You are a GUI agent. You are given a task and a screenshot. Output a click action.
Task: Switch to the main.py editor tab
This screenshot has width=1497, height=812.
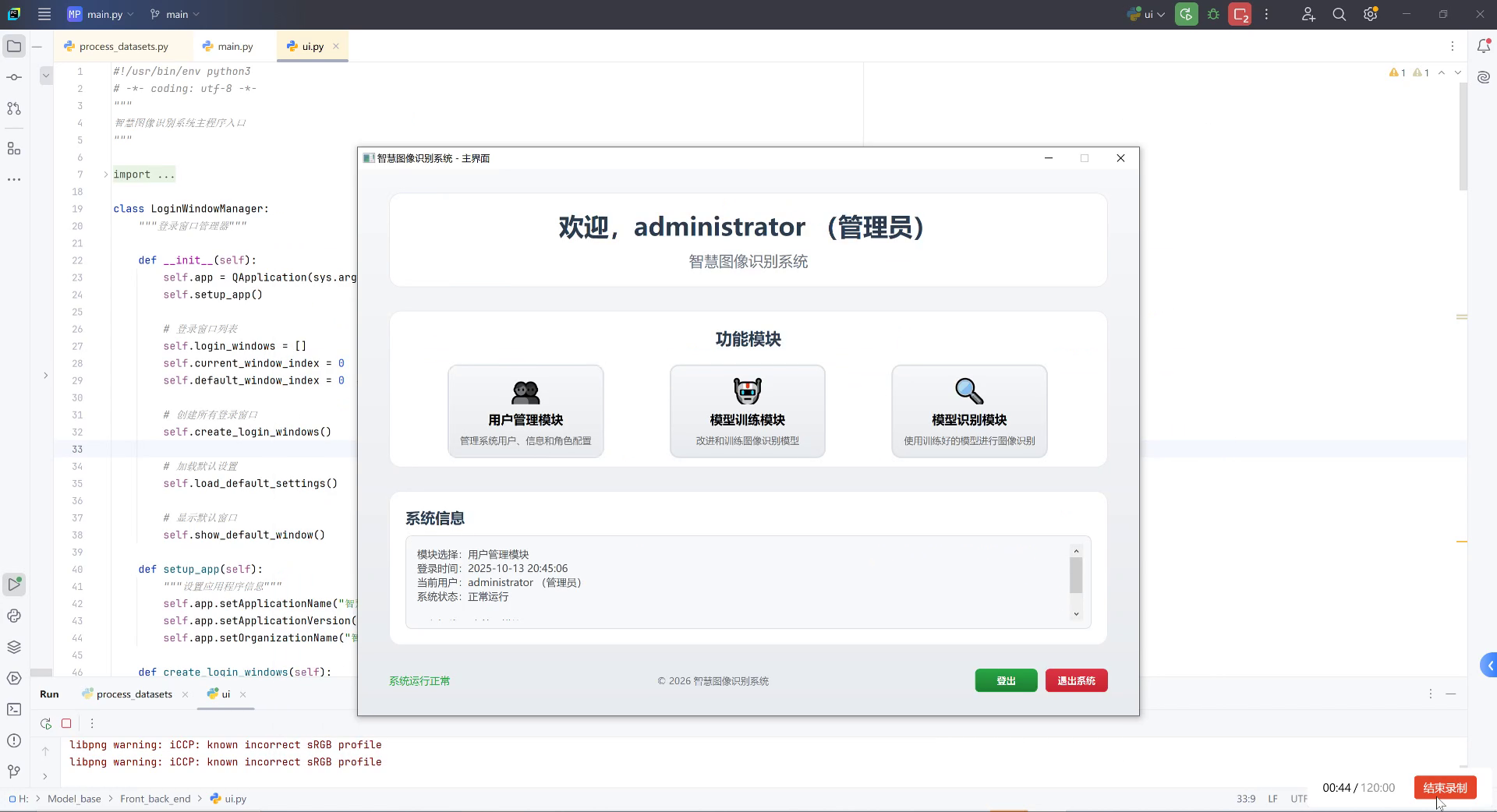coord(233,46)
